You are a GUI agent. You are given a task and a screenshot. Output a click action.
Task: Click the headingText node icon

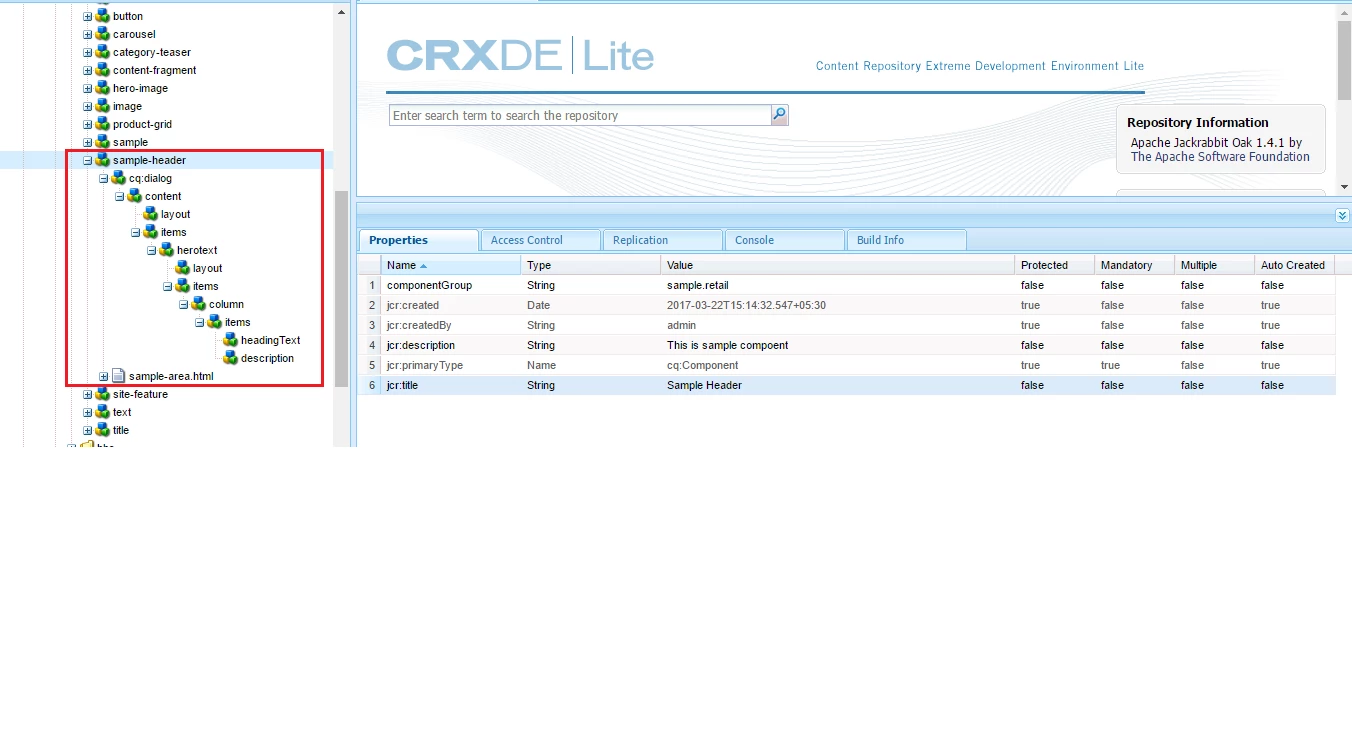click(x=230, y=340)
